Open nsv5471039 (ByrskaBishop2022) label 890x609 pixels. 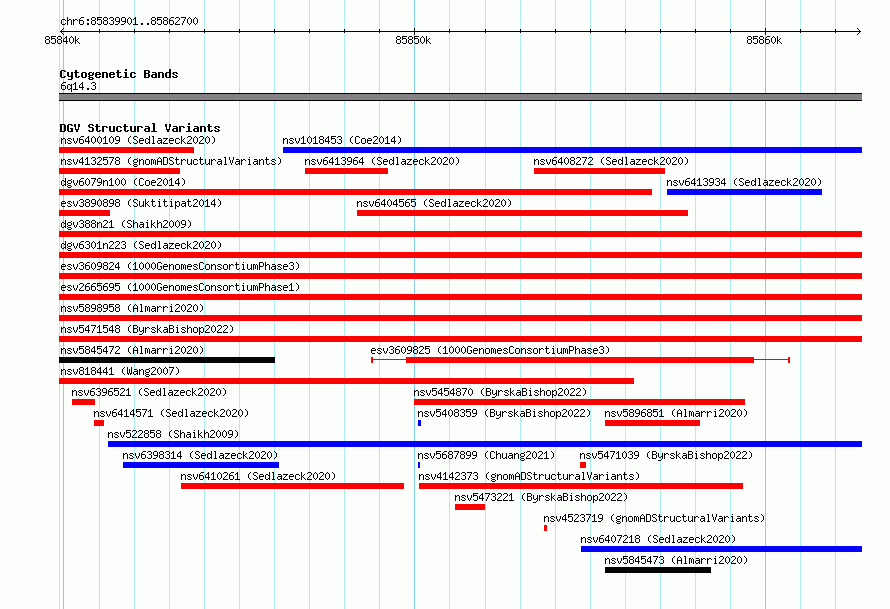(666, 455)
